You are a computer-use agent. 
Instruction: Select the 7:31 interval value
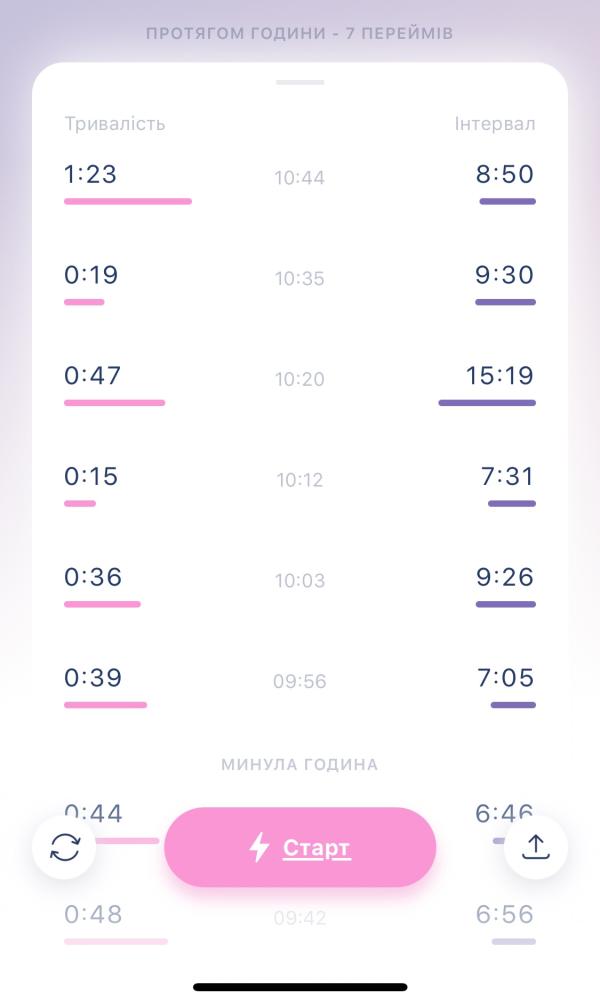[x=507, y=476]
